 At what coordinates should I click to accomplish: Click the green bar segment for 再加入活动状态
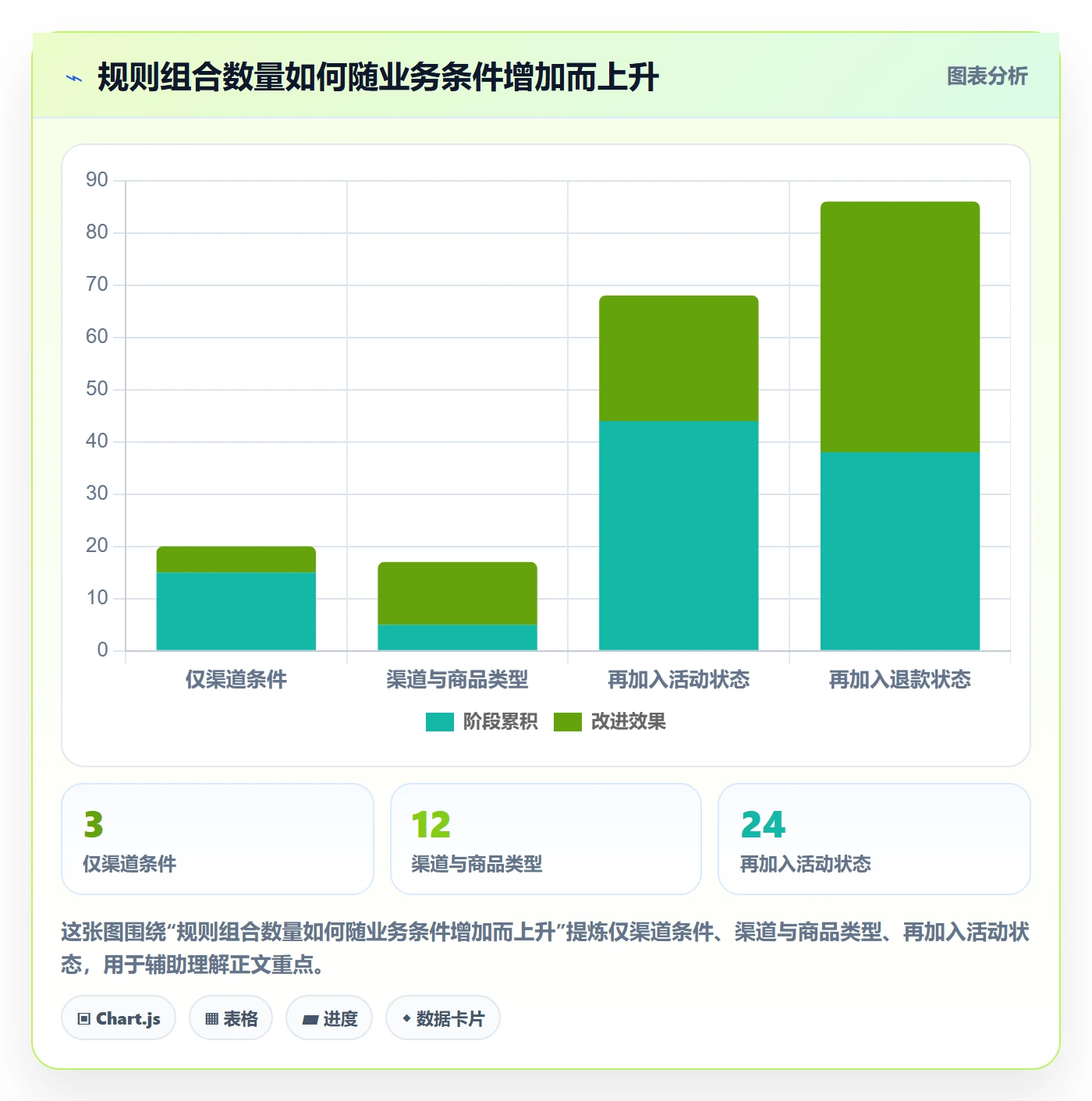679,359
